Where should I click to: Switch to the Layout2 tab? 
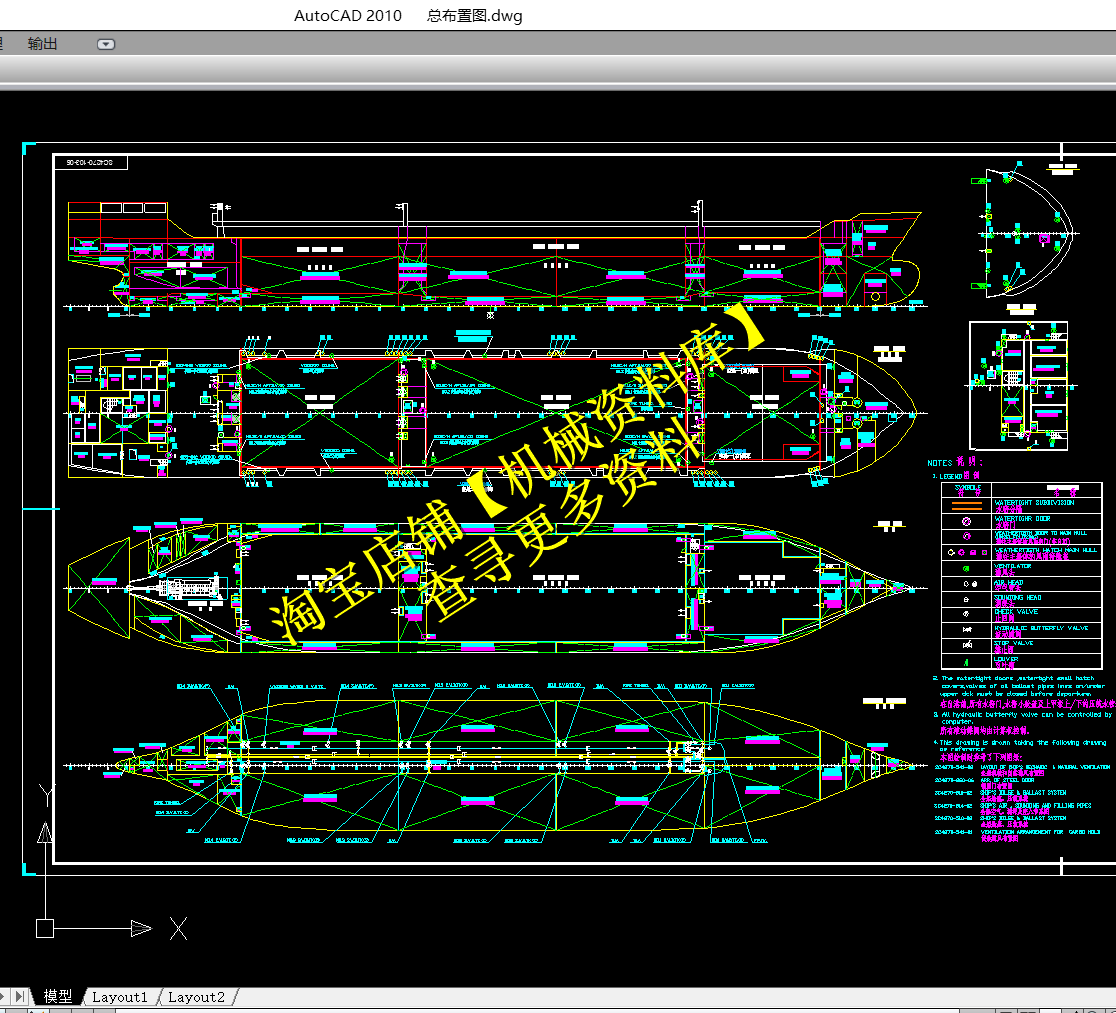tap(196, 997)
